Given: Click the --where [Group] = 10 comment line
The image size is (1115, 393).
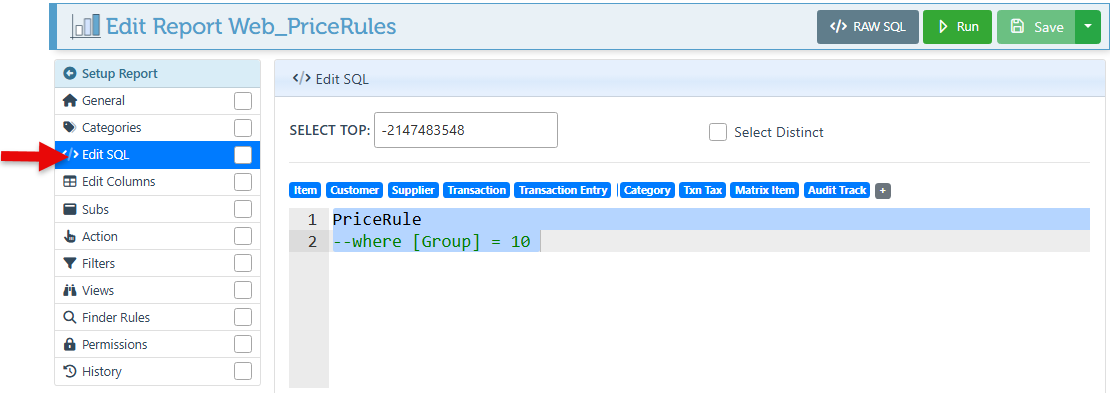Looking at the screenshot, I should tap(432, 242).
